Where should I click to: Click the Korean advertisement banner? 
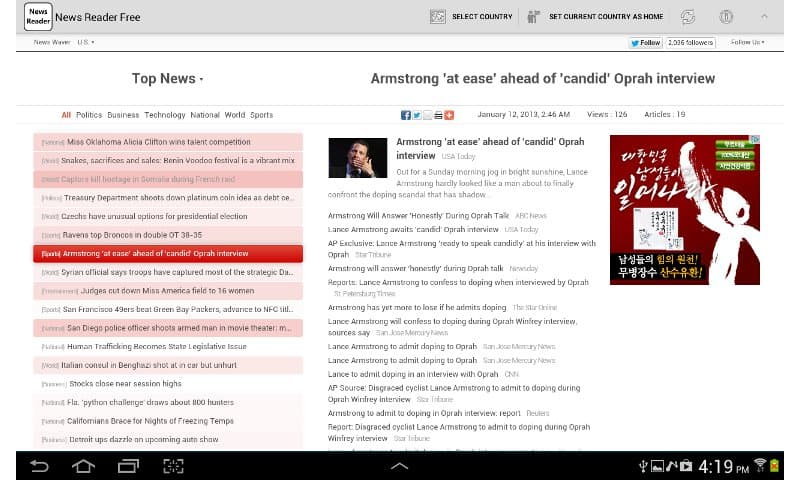(x=685, y=210)
